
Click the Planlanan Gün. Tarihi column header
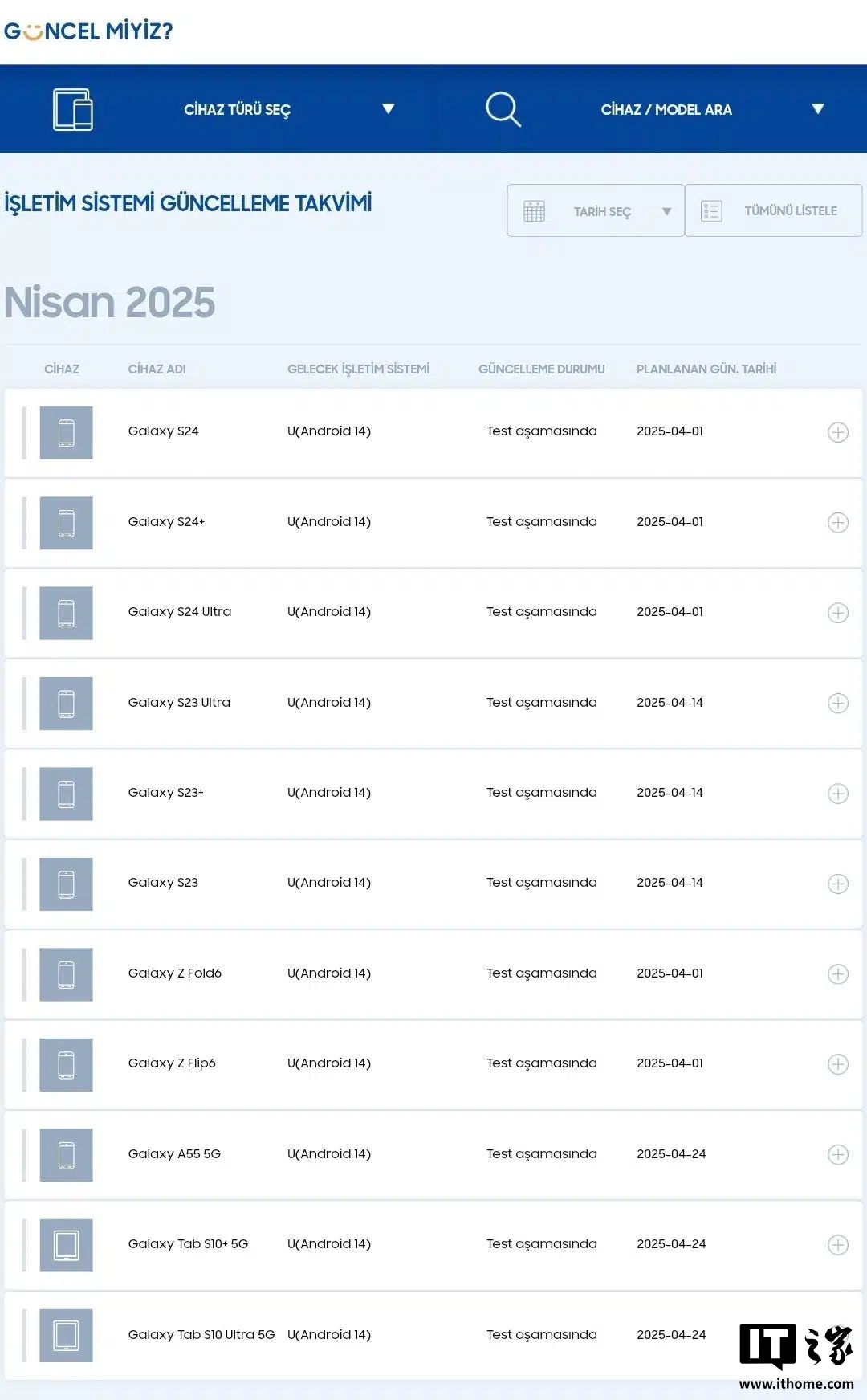[706, 369]
